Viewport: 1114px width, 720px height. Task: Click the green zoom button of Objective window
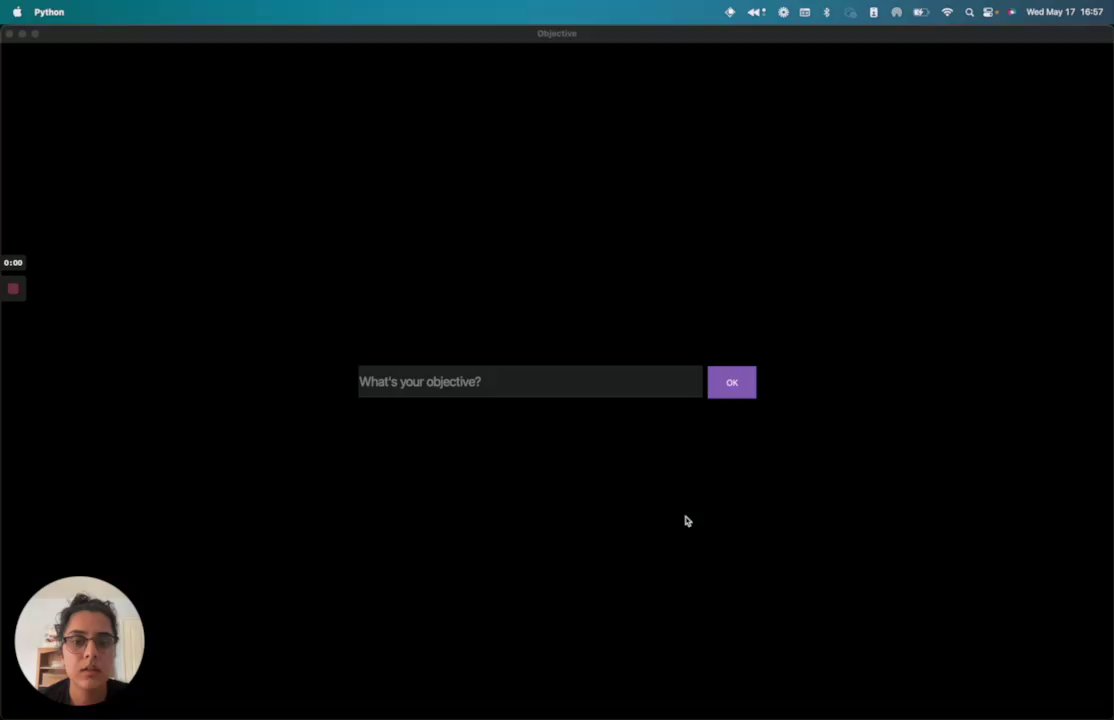35,33
